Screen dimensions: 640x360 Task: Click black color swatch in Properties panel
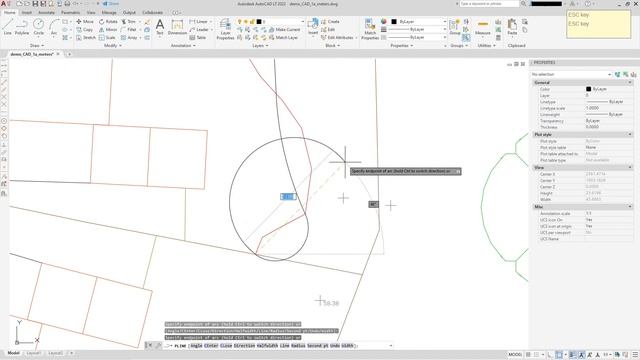[x=394, y=21]
